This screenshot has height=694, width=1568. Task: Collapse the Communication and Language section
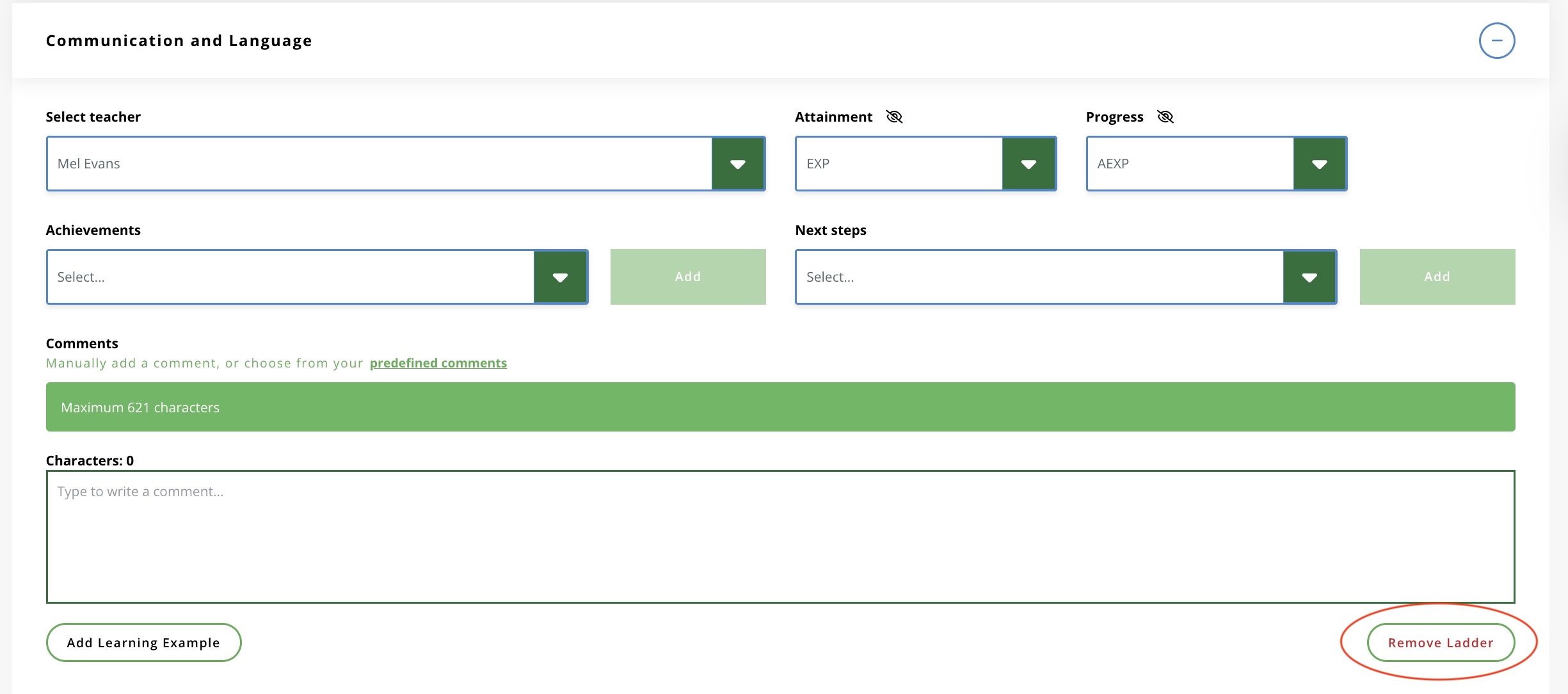(x=1496, y=41)
